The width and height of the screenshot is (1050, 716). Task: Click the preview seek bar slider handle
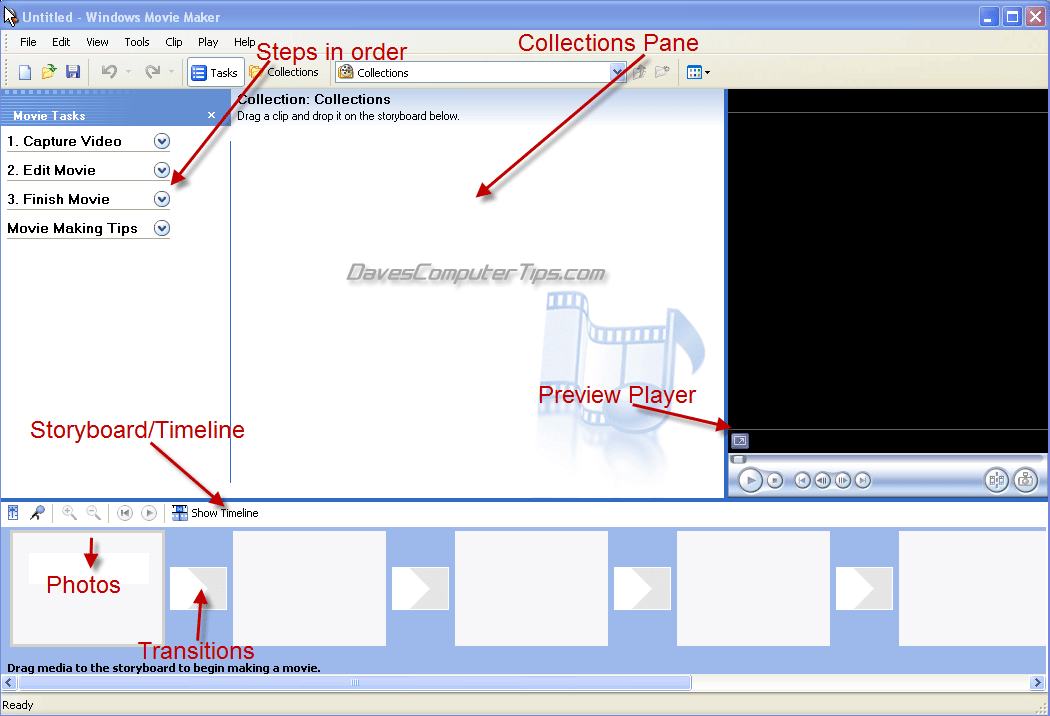click(738, 460)
